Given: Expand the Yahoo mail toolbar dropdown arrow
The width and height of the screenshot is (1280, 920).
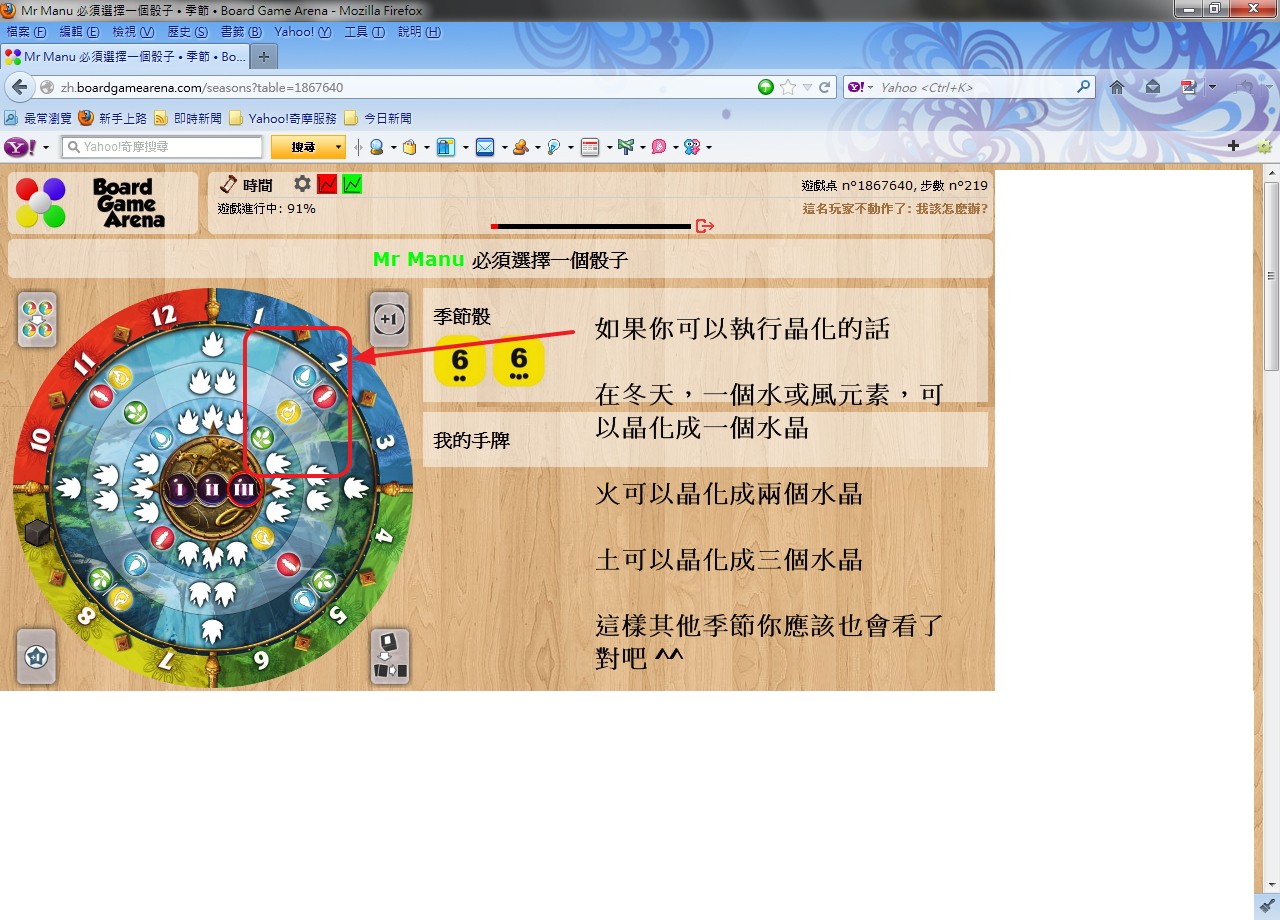Looking at the screenshot, I should click(503, 148).
